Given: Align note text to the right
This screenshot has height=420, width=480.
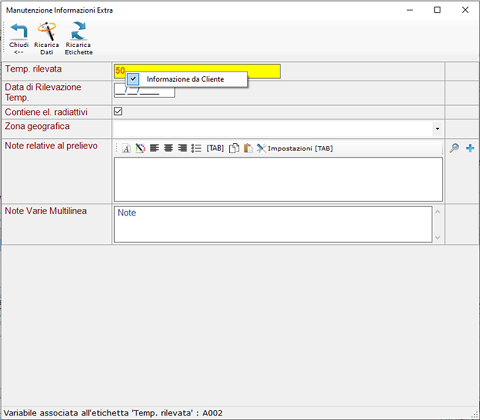Looking at the screenshot, I should [x=182, y=148].
